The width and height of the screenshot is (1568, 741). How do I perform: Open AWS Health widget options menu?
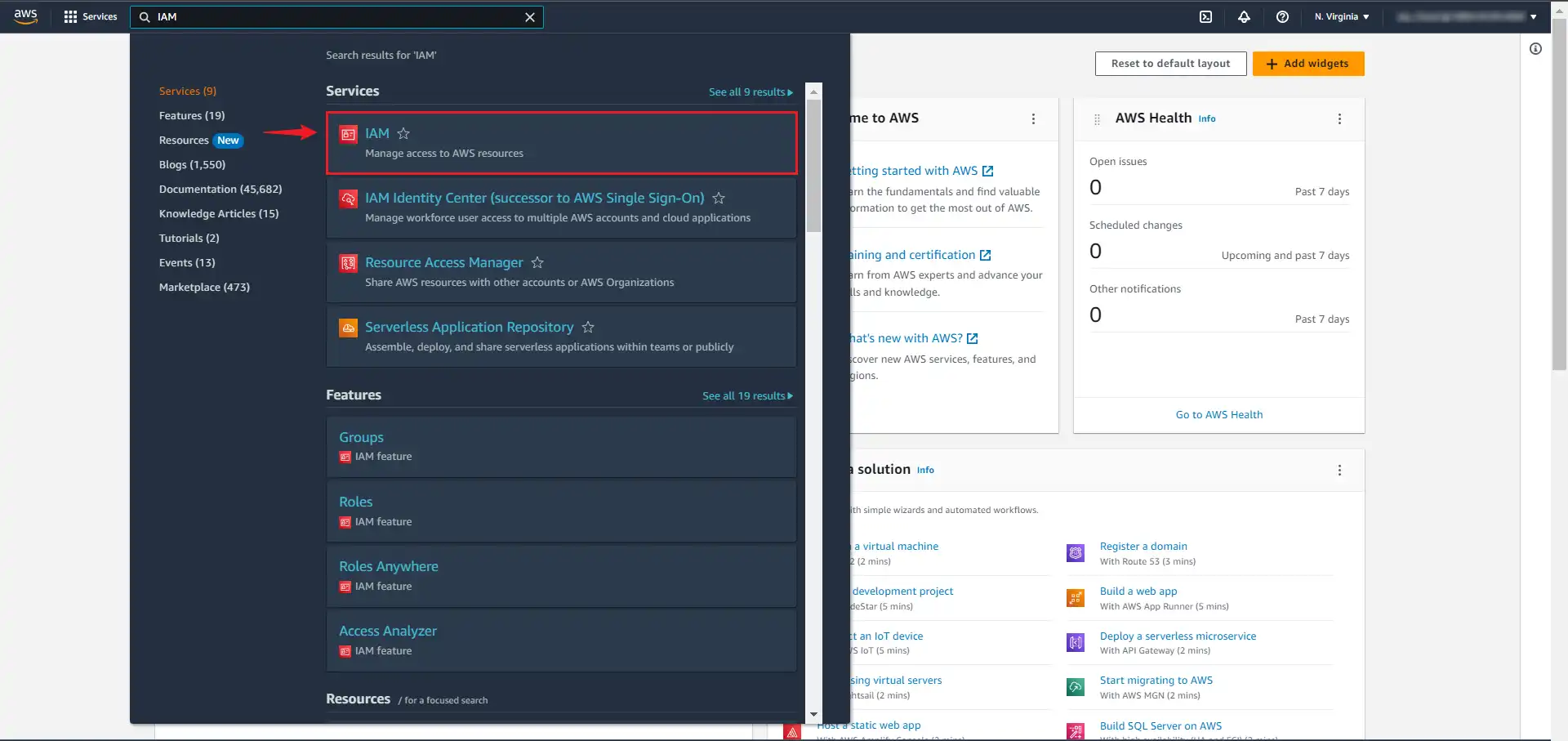(x=1339, y=119)
